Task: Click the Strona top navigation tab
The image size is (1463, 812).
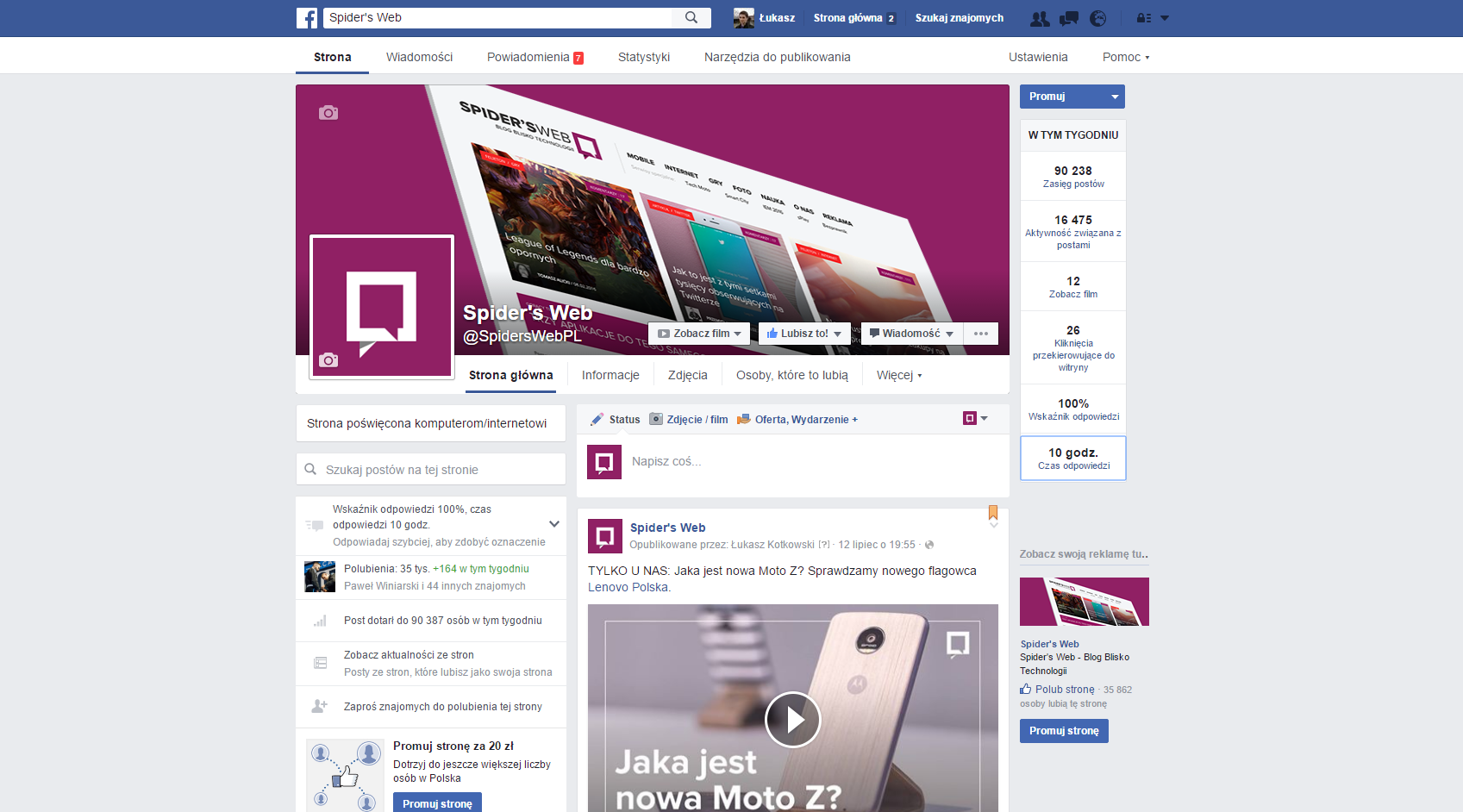Action: click(332, 57)
